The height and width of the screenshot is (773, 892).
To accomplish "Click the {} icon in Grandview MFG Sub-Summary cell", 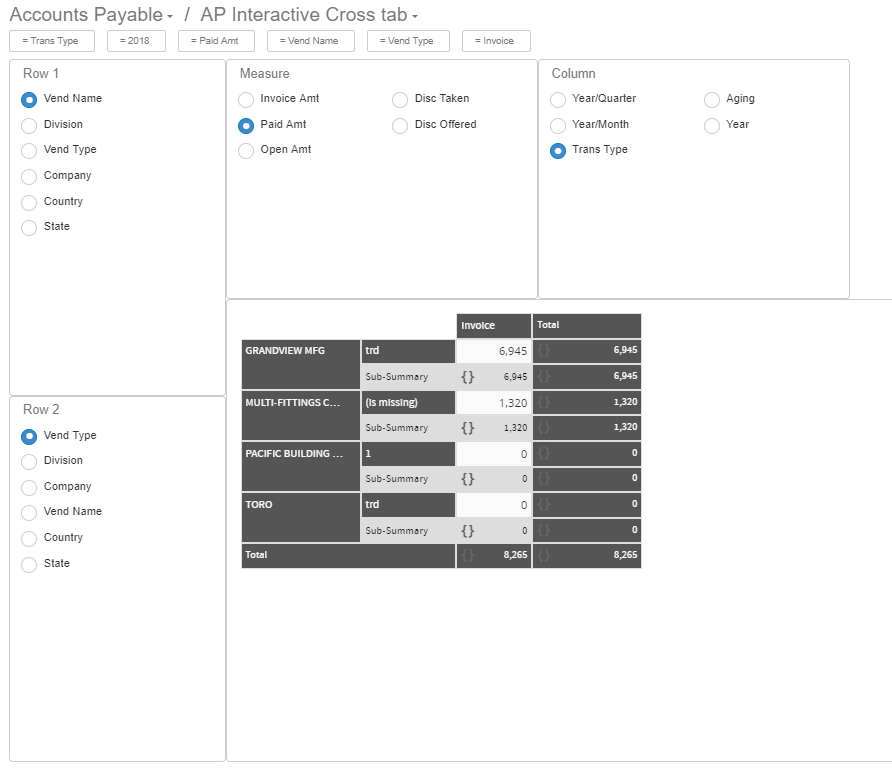I will pos(467,377).
